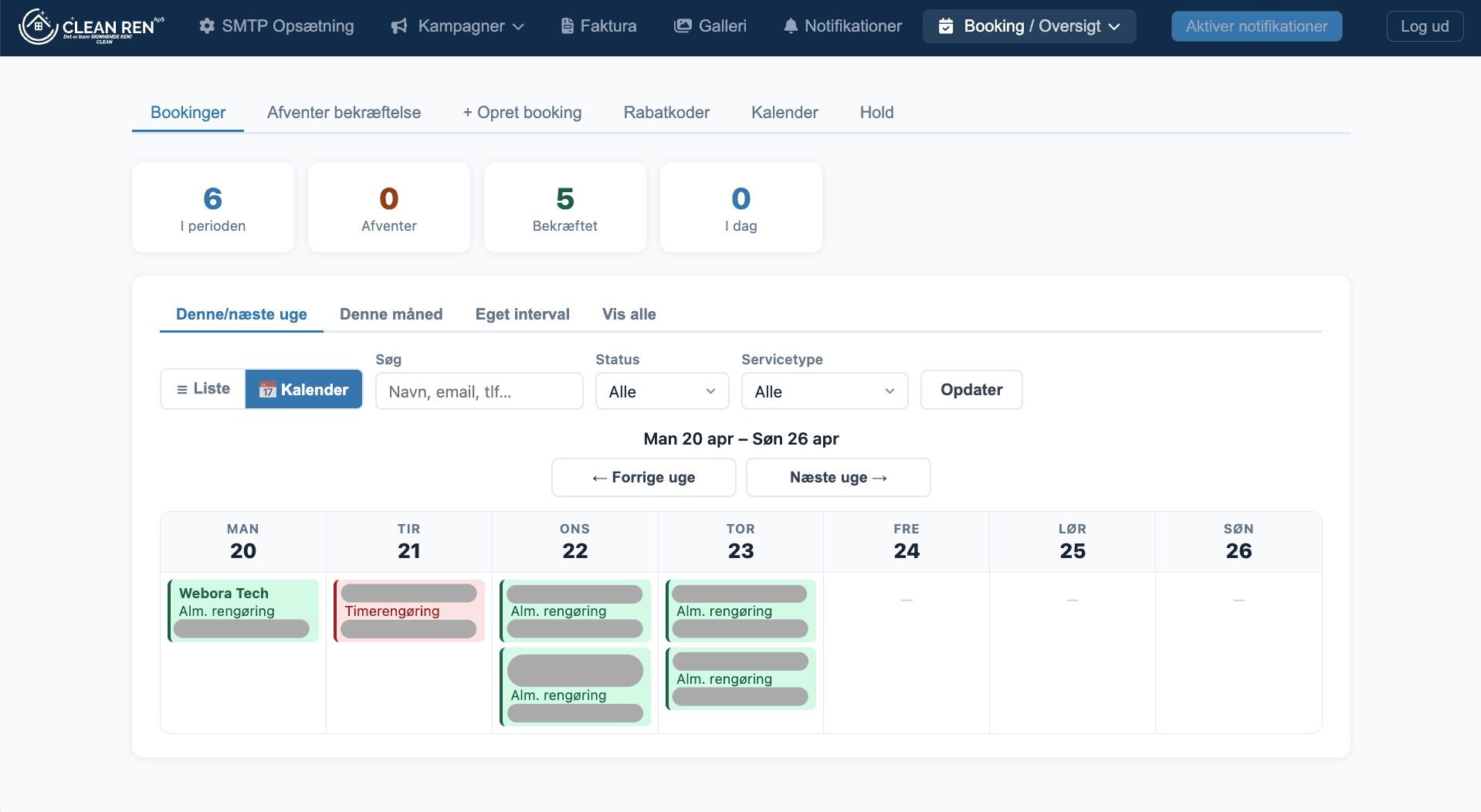Open Faktura invoice page
This screenshot has height=812, width=1481.
pos(598,26)
